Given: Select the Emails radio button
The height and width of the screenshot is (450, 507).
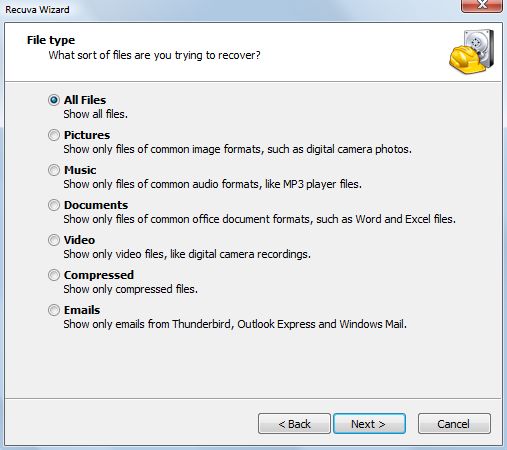Looking at the screenshot, I should click(54, 310).
